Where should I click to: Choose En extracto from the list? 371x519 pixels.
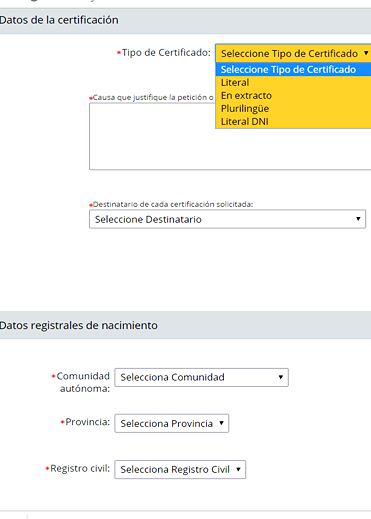[293, 95]
